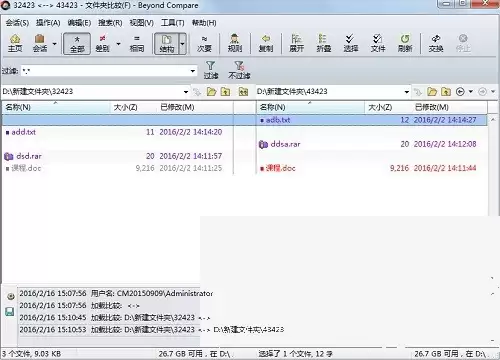This screenshot has height=360, width=500.
Task: Click the log panel save disk icon
Action: [x=10, y=312]
